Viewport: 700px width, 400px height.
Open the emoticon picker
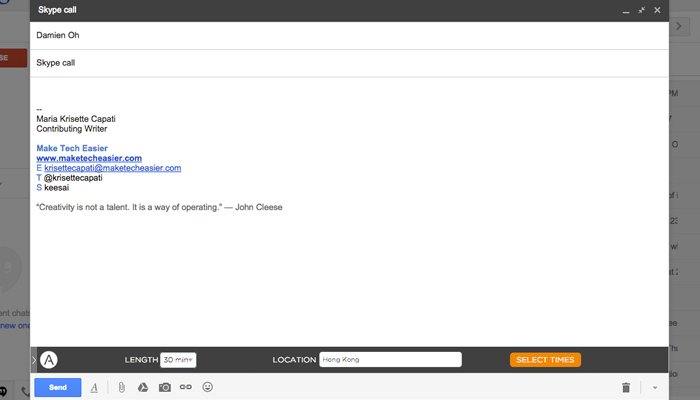(x=208, y=387)
